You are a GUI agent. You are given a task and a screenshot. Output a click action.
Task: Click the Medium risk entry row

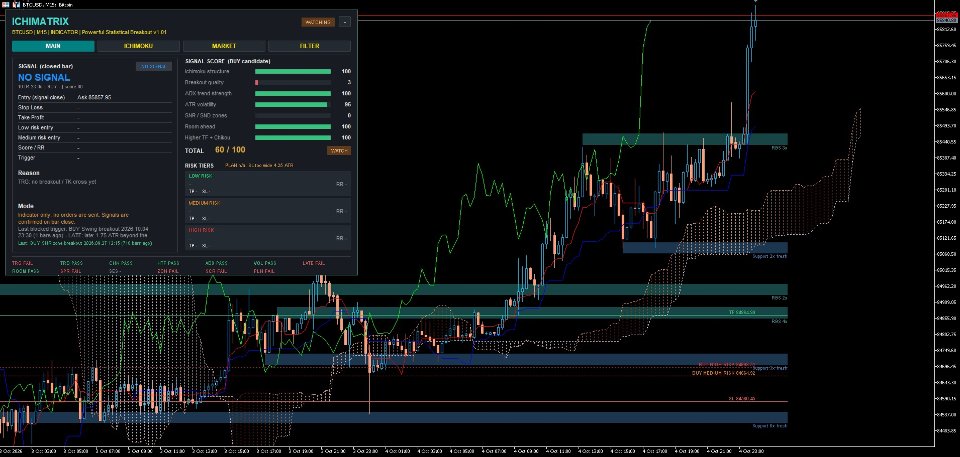click(x=95, y=138)
